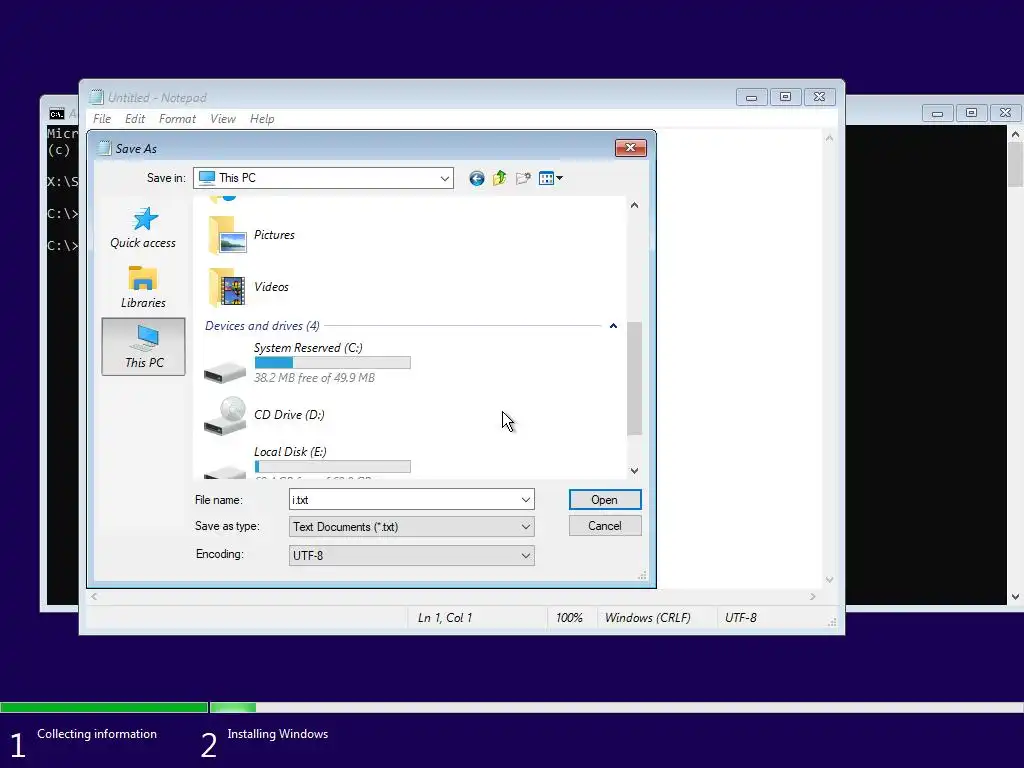Screen dimensions: 1024x768
Task: Click the Notepad icon in the title bar
Action: tap(97, 97)
